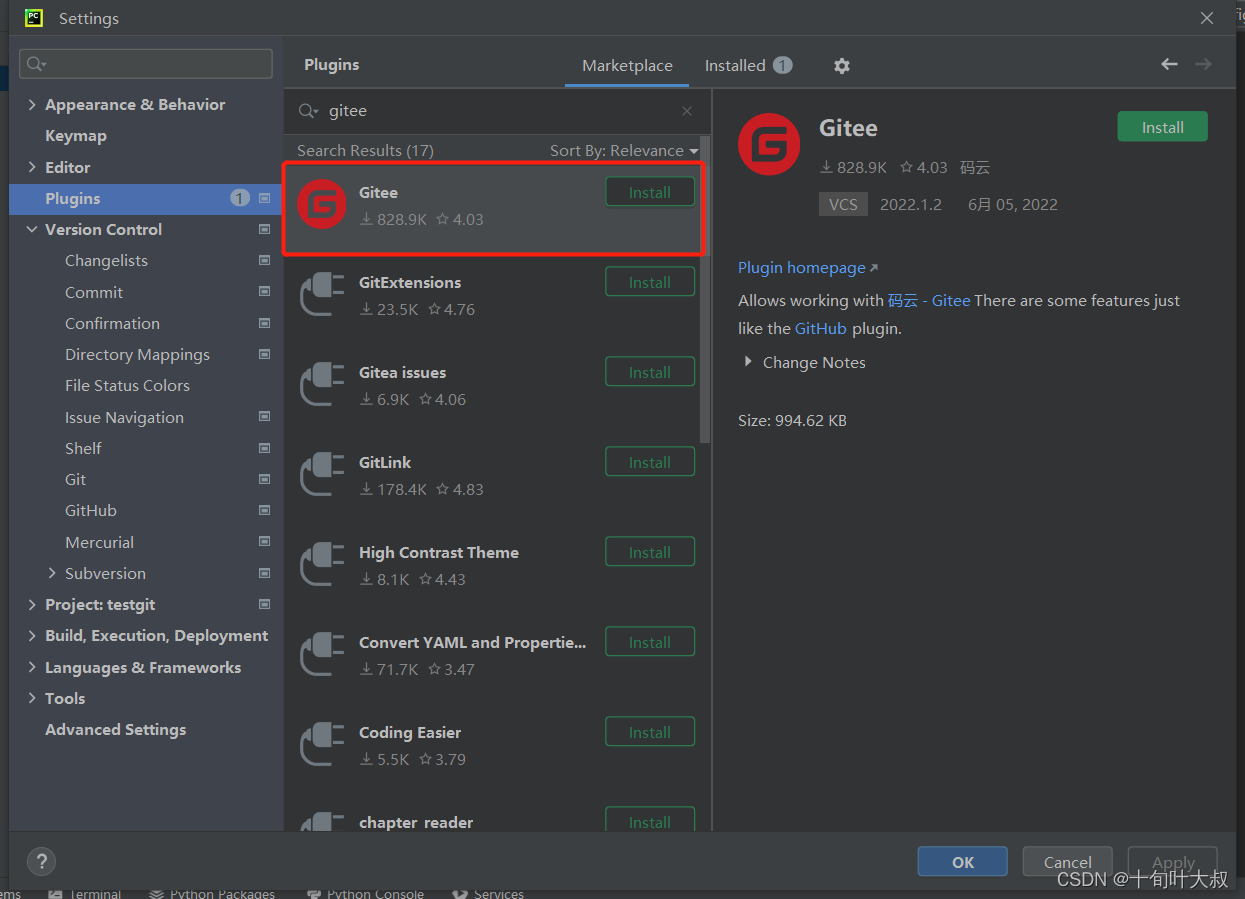Click the plugin results vertical scrollbar

[705, 290]
